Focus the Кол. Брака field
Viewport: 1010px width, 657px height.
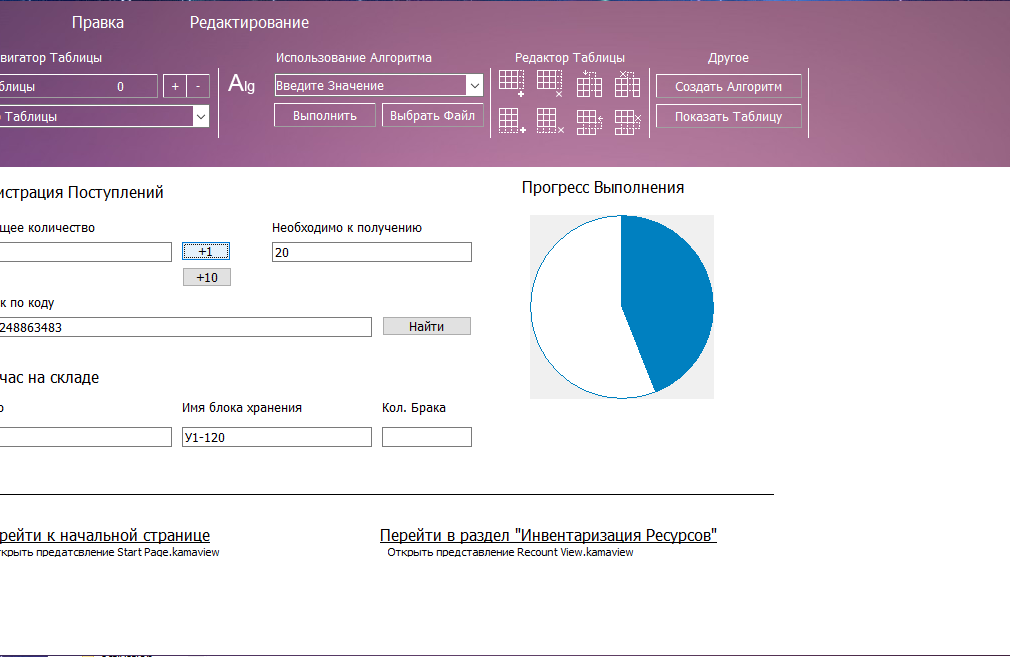click(x=426, y=437)
